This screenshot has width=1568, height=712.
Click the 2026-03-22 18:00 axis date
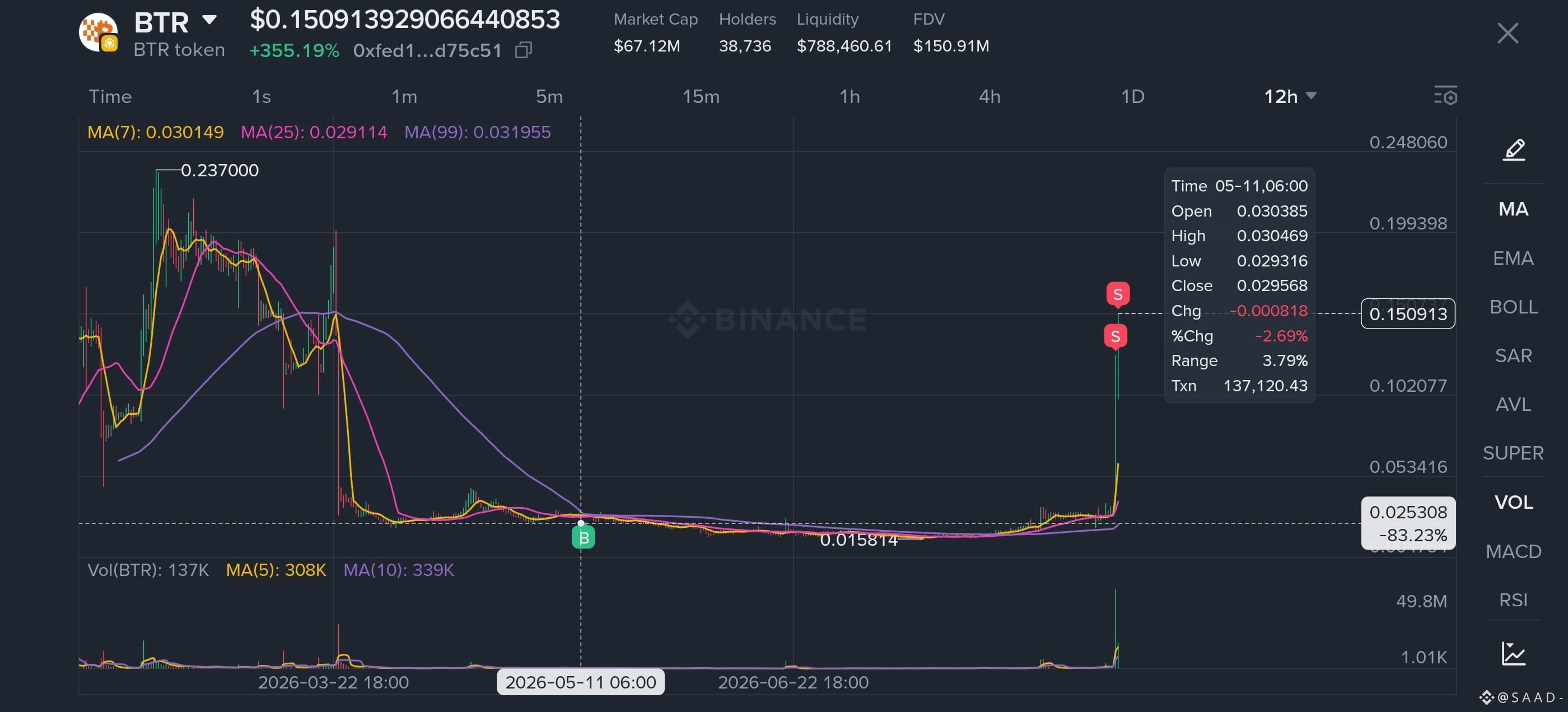coord(333,682)
